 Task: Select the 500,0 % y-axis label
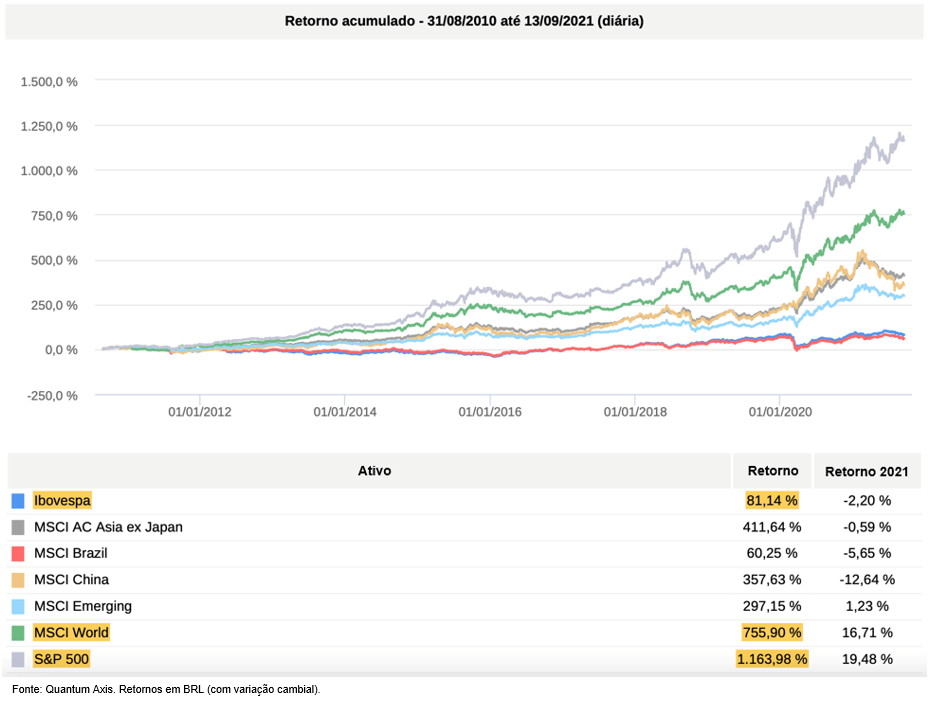tap(55, 260)
